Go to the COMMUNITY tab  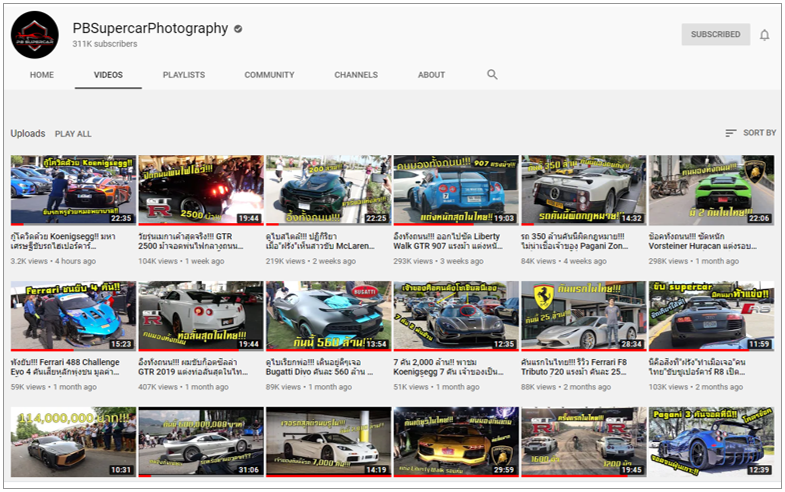(269, 75)
